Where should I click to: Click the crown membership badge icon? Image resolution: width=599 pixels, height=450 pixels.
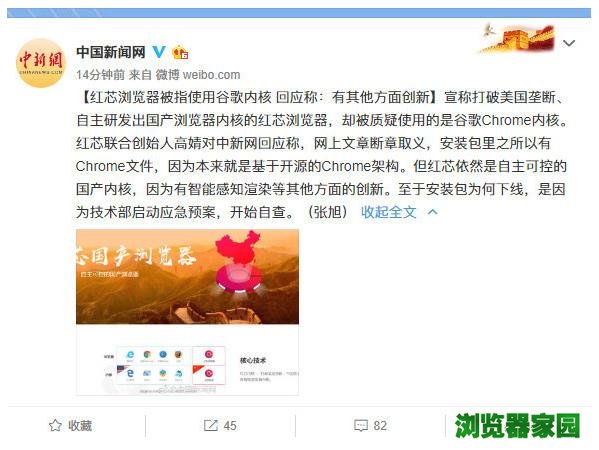[180, 52]
